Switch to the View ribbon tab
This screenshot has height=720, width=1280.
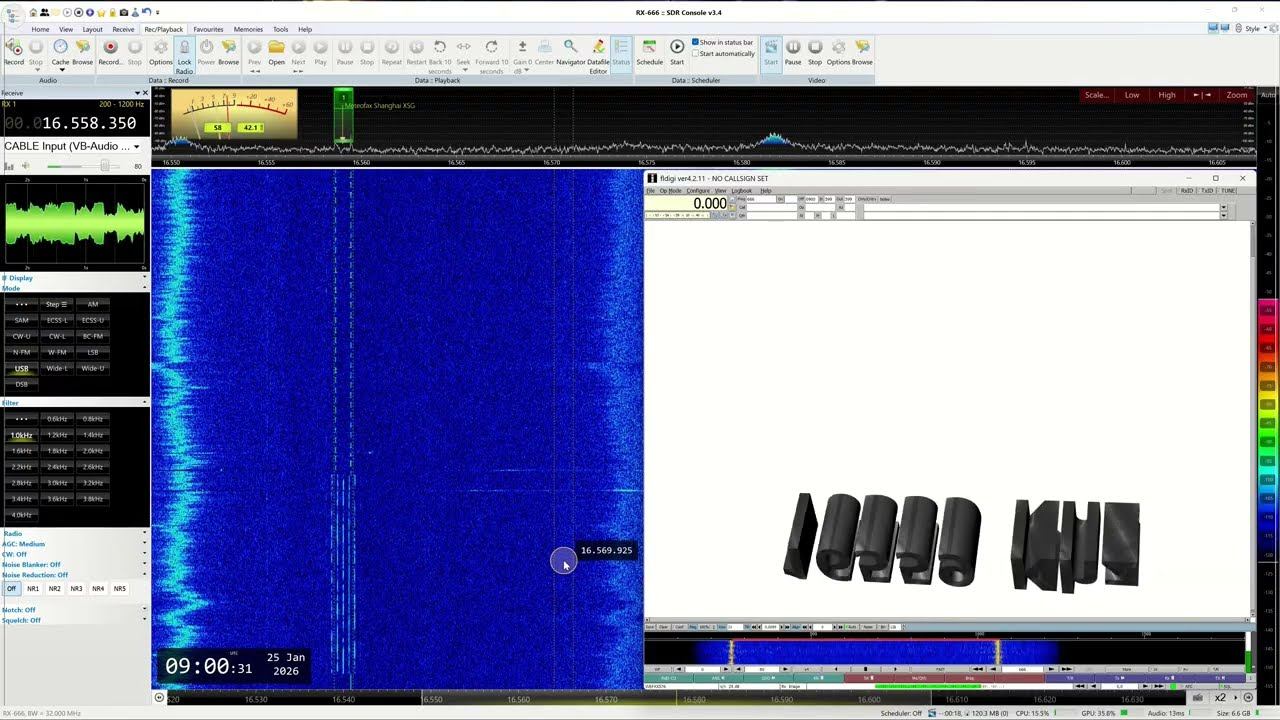click(x=66, y=29)
